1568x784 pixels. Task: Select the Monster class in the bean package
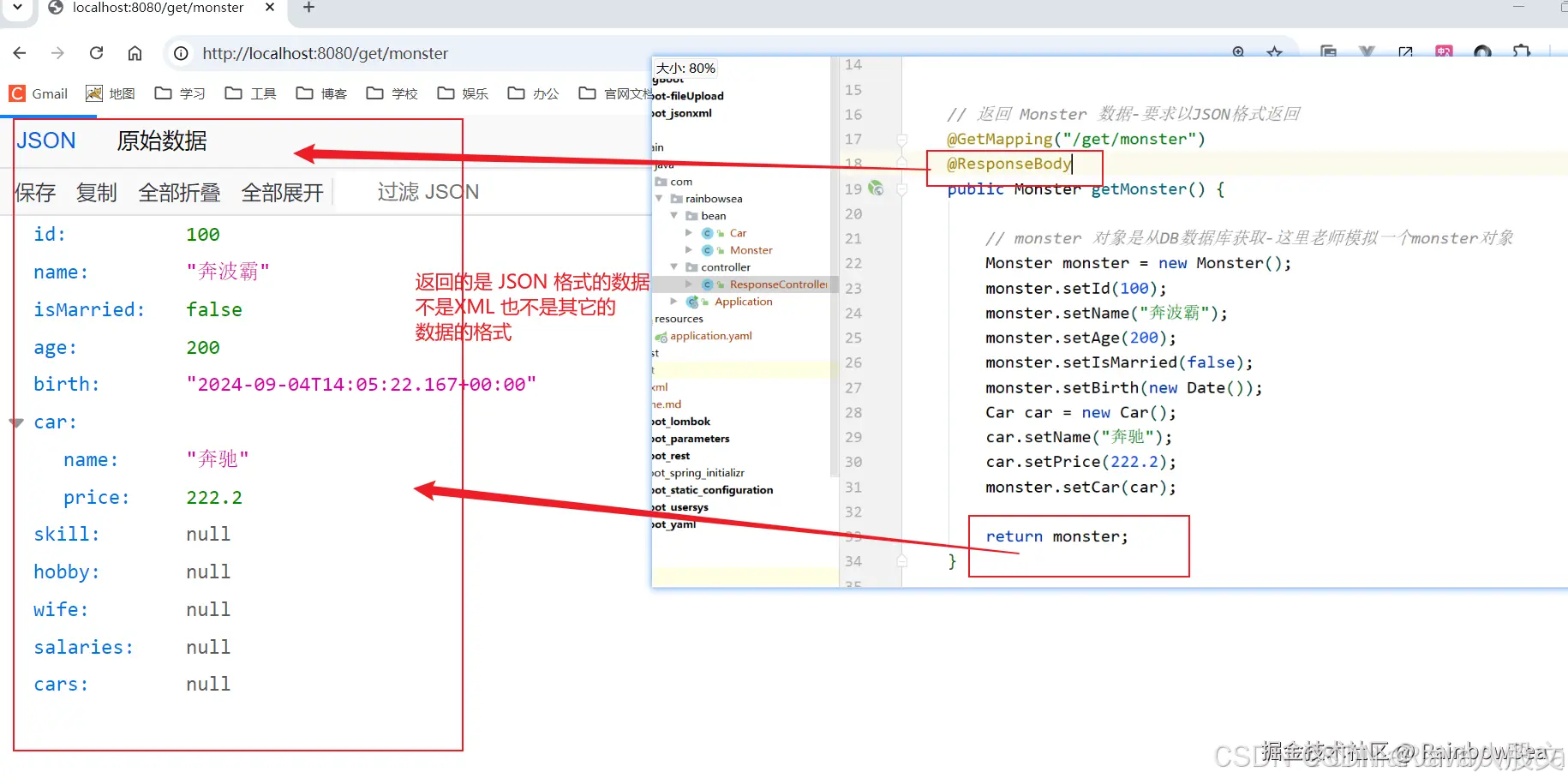coord(750,249)
